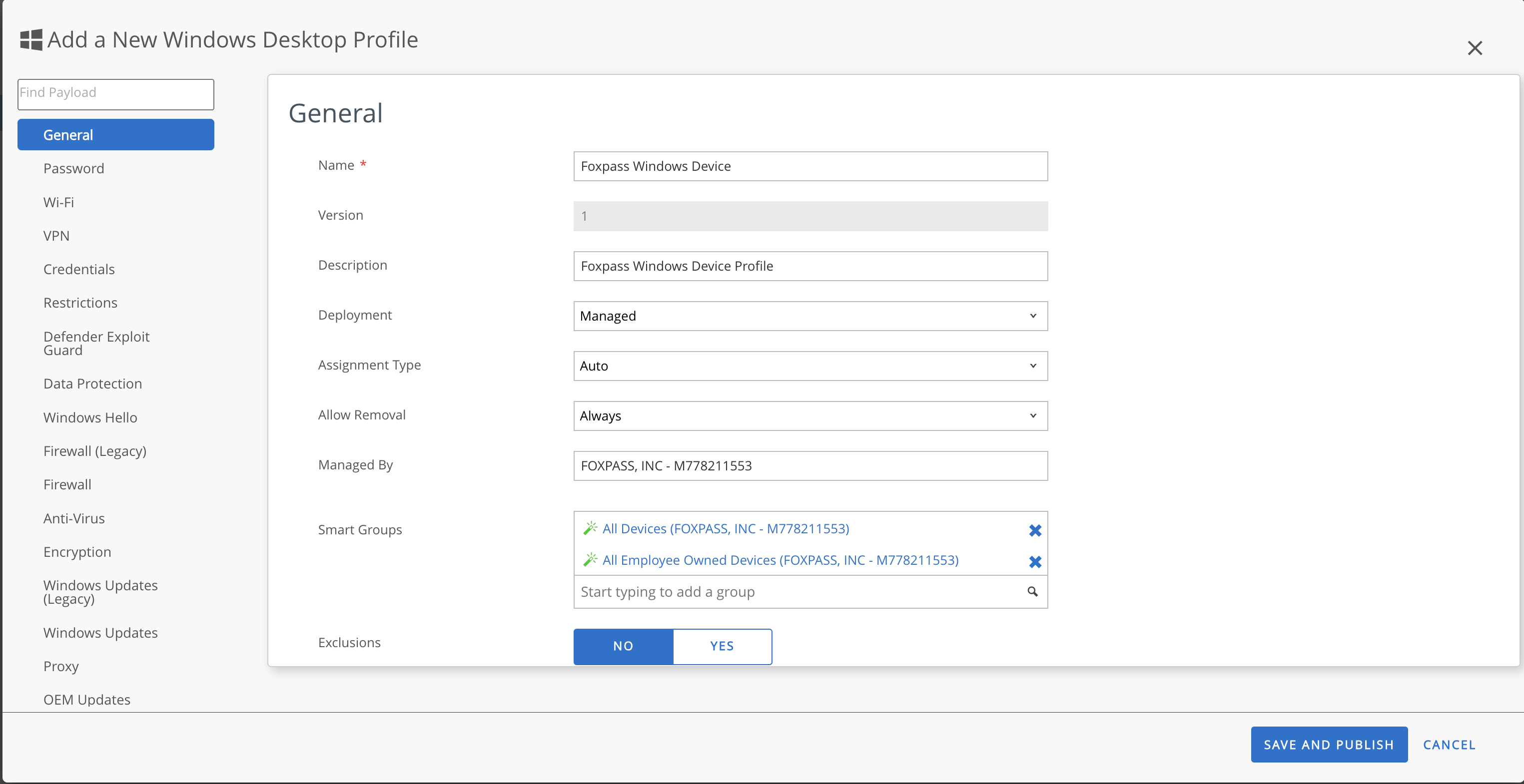Image resolution: width=1524 pixels, height=784 pixels.
Task: Open the Windows Hello payload
Action: (x=90, y=417)
